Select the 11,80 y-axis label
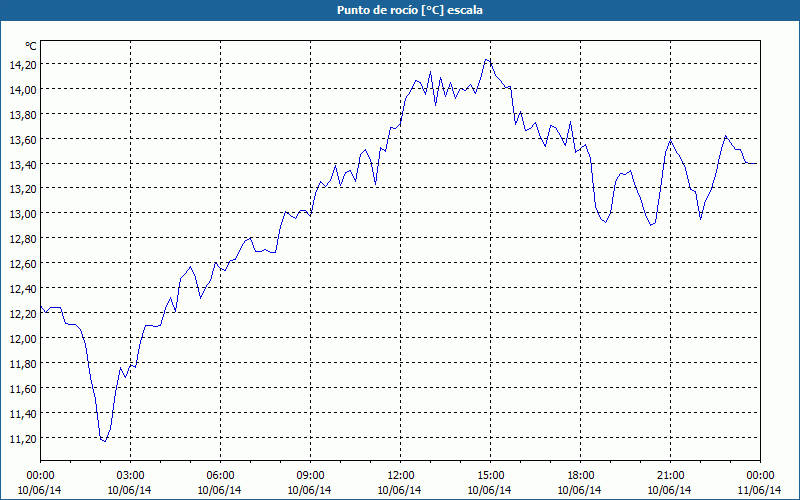The image size is (800, 500). pyautogui.click(x=23, y=364)
